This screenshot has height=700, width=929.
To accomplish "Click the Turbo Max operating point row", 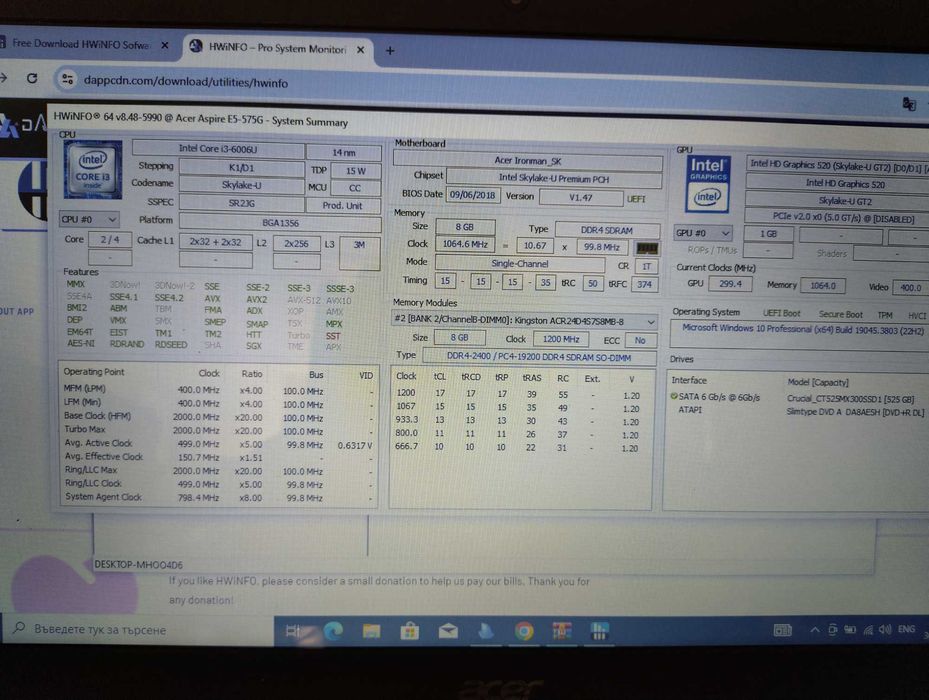I will tap(219, 430).
